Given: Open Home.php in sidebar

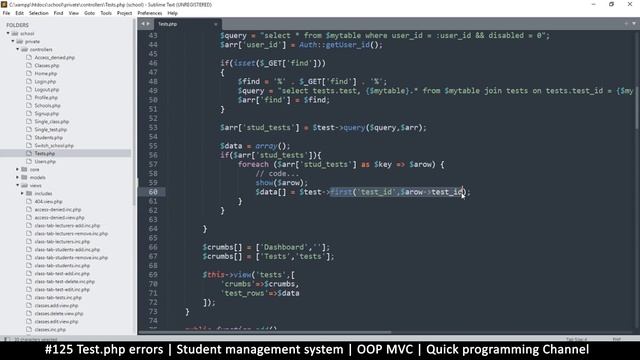Looking at the screenshot, I should pyautogui.click(x=45, y=73).
